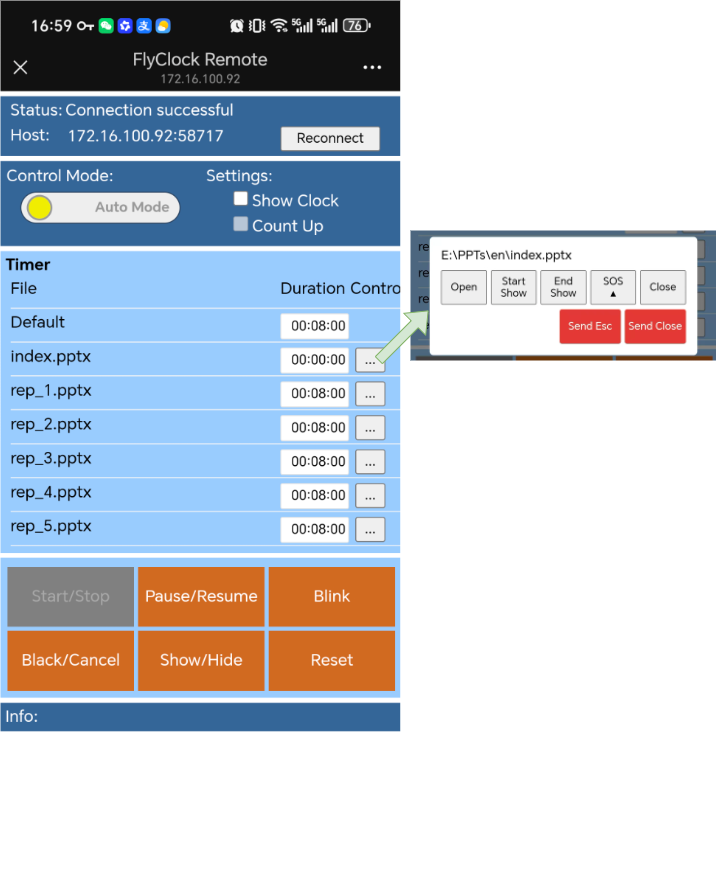Image resolution: width=716 pixels, height=886 pixels.
Task: Click the red Send Esc button
Action: [590, 327]
